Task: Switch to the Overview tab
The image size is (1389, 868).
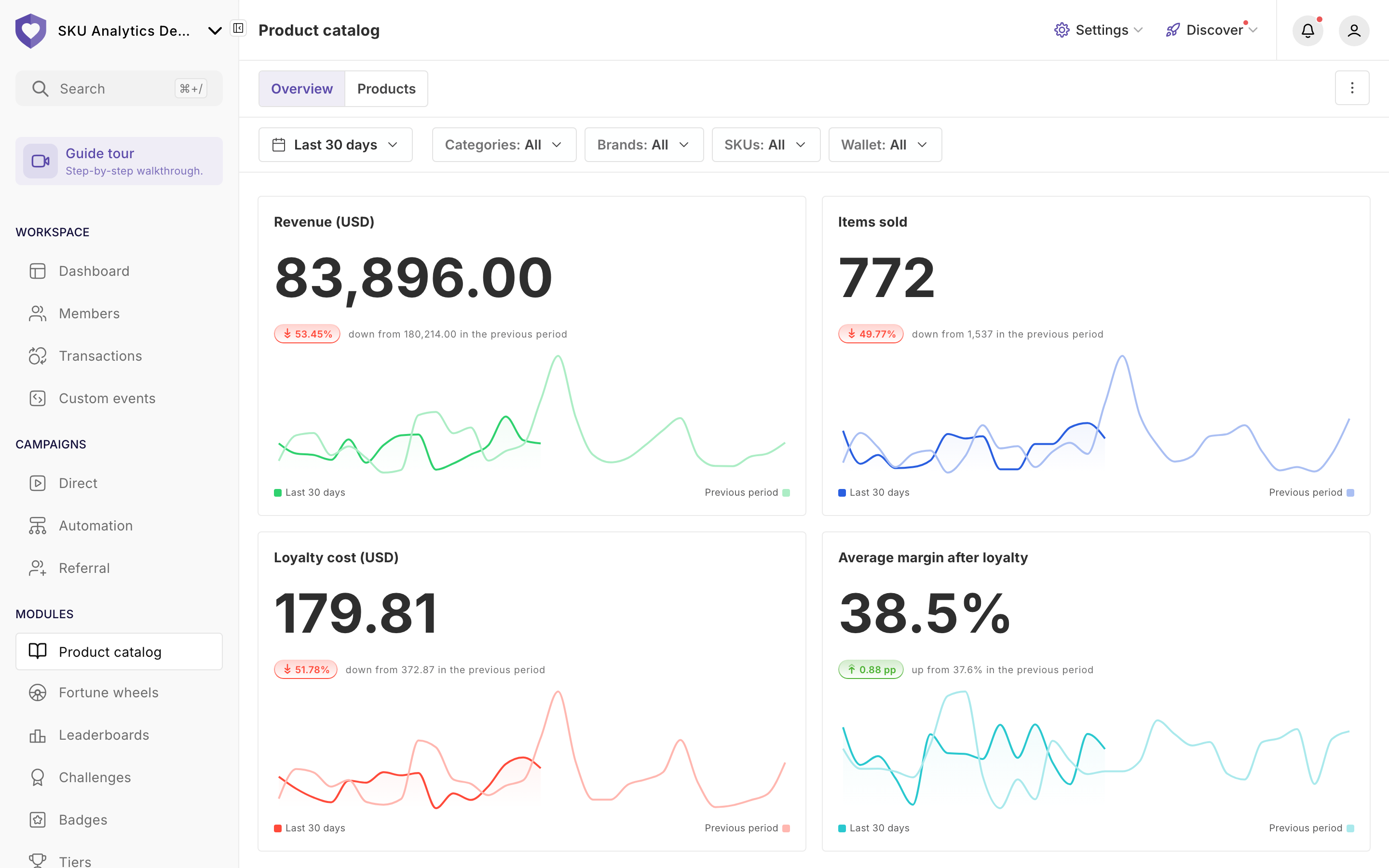Action: tap(302, 89)
